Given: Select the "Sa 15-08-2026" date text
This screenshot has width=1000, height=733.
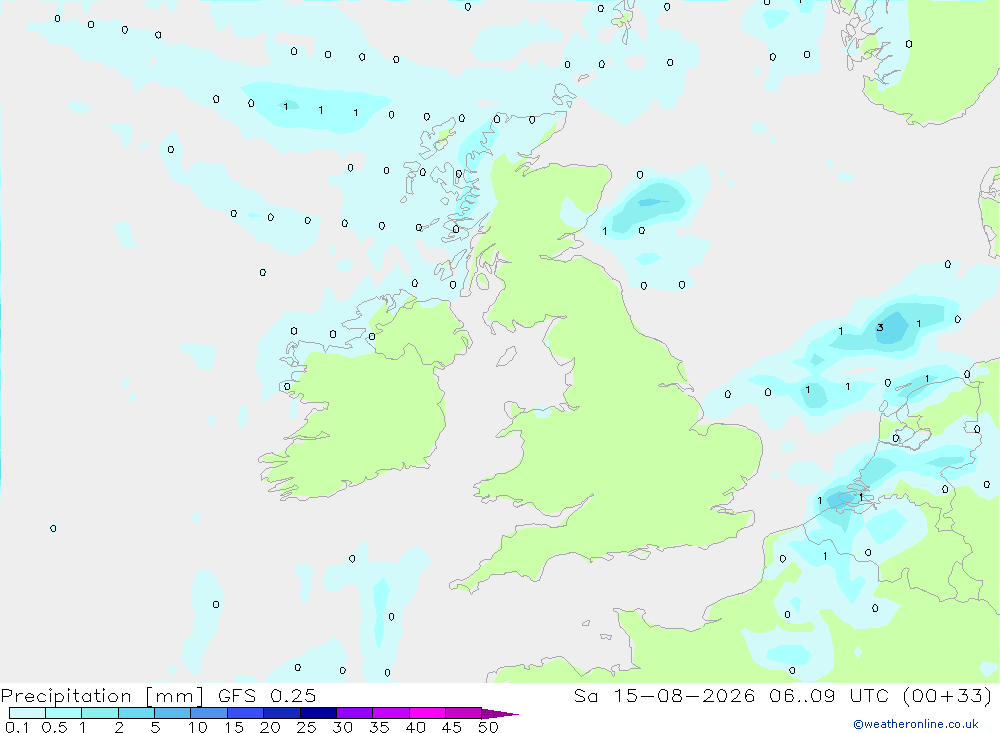Looking at the screenshot, I should coord(664,695).
